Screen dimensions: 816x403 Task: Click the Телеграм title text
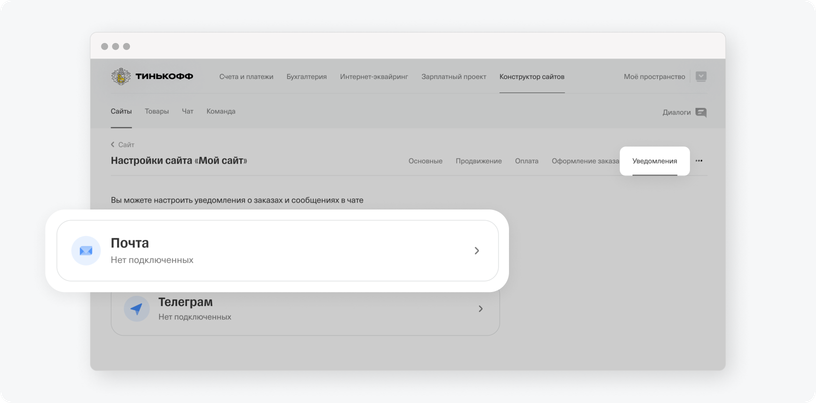(185, 302)
